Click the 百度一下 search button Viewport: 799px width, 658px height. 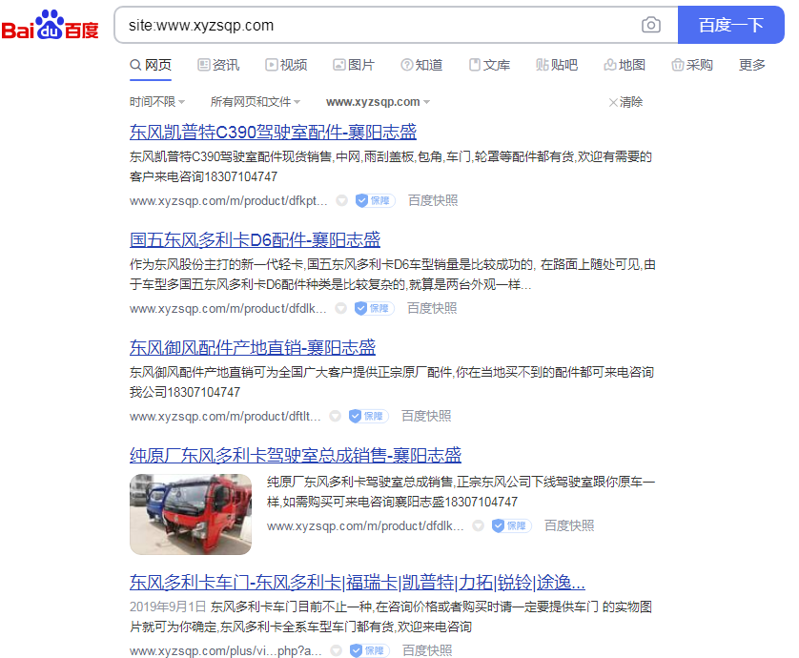point(731,25)
